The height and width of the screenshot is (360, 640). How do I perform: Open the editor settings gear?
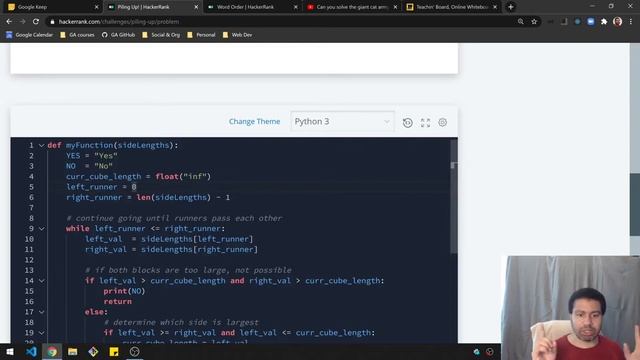pos(442,122)
